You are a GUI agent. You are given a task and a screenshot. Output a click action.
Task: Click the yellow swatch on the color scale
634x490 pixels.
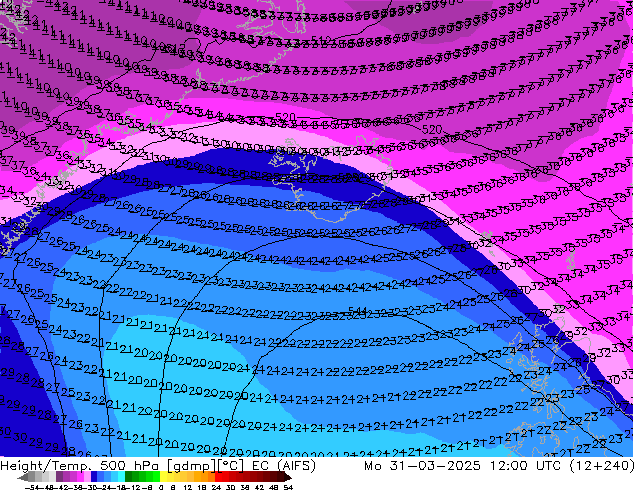[163, 478]
